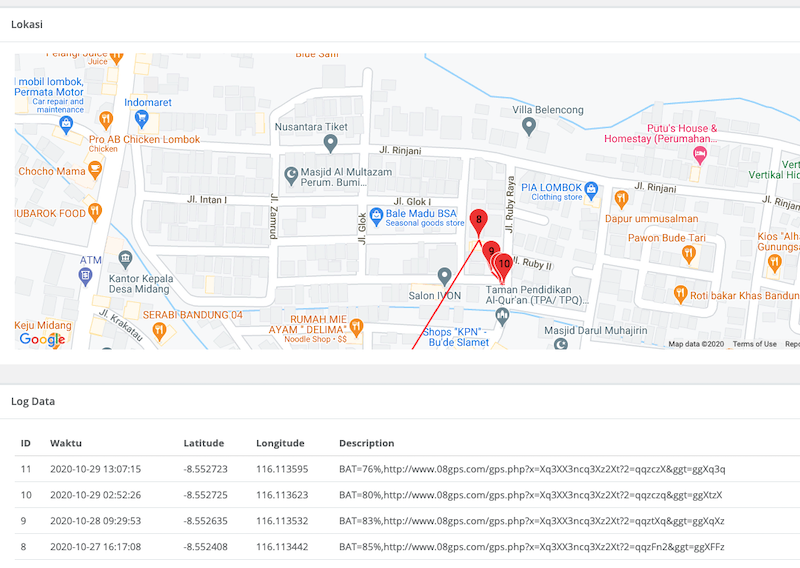Click the Villa Belencong location pin
Image resolution: width=800 pixels, height=568 pixels.
click(529, 126)
